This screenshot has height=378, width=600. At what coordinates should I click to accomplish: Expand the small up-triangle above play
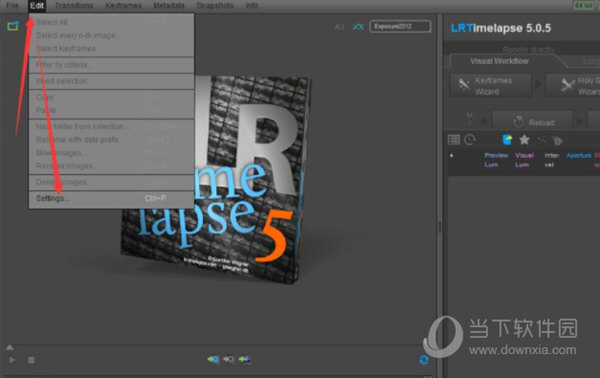tap(10, 347)
